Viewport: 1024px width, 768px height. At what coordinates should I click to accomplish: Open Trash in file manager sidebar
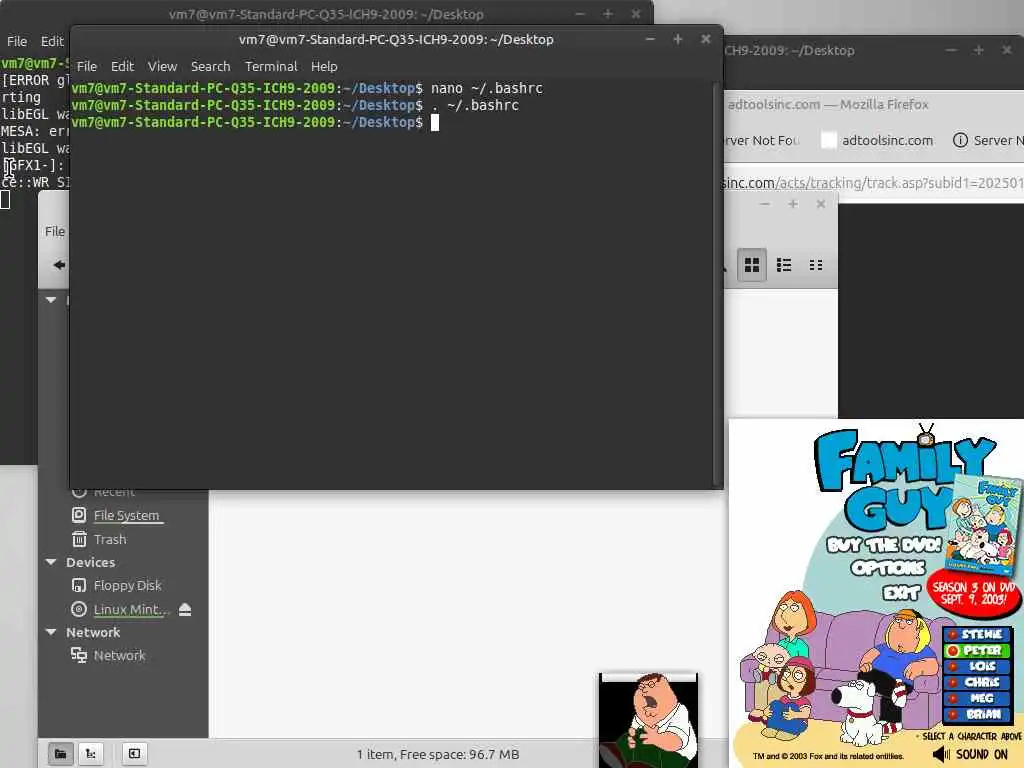[x=110, y=539]
